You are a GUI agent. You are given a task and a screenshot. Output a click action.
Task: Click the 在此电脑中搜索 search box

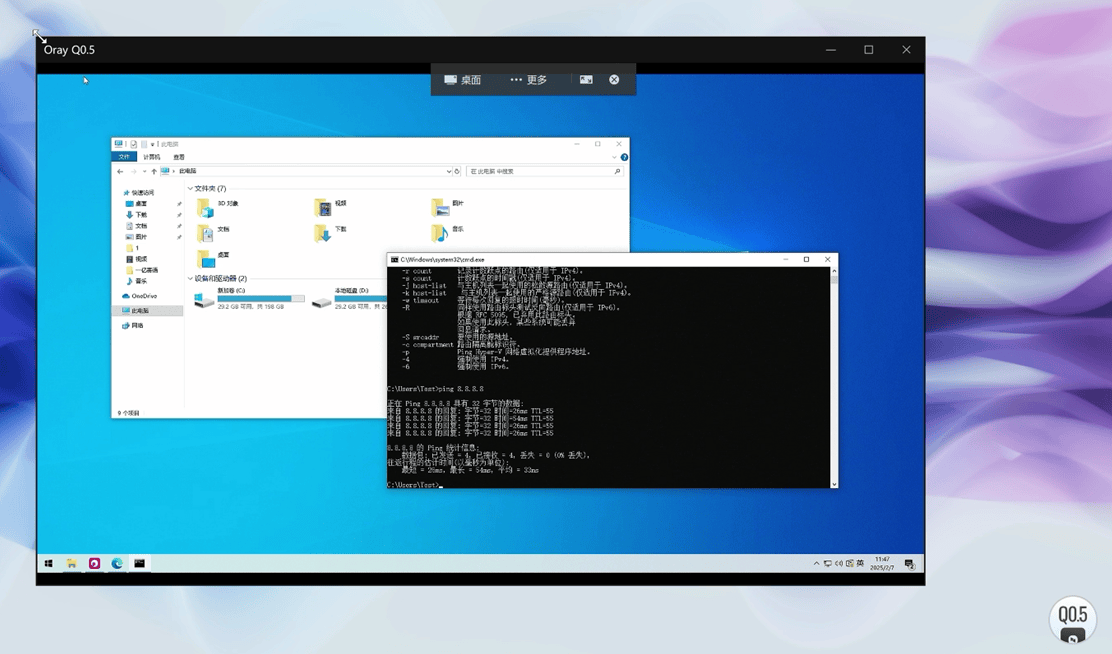click(545, 172)
